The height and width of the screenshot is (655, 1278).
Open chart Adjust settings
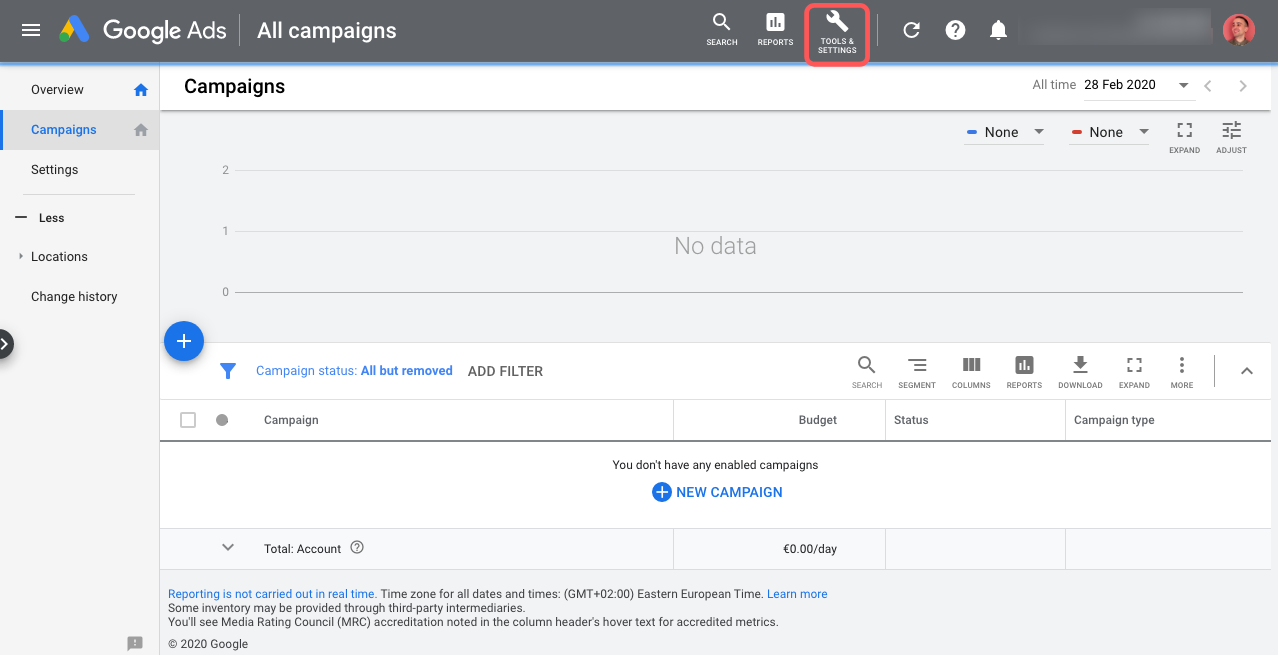pyautogui.click(x=1231, y=137)
